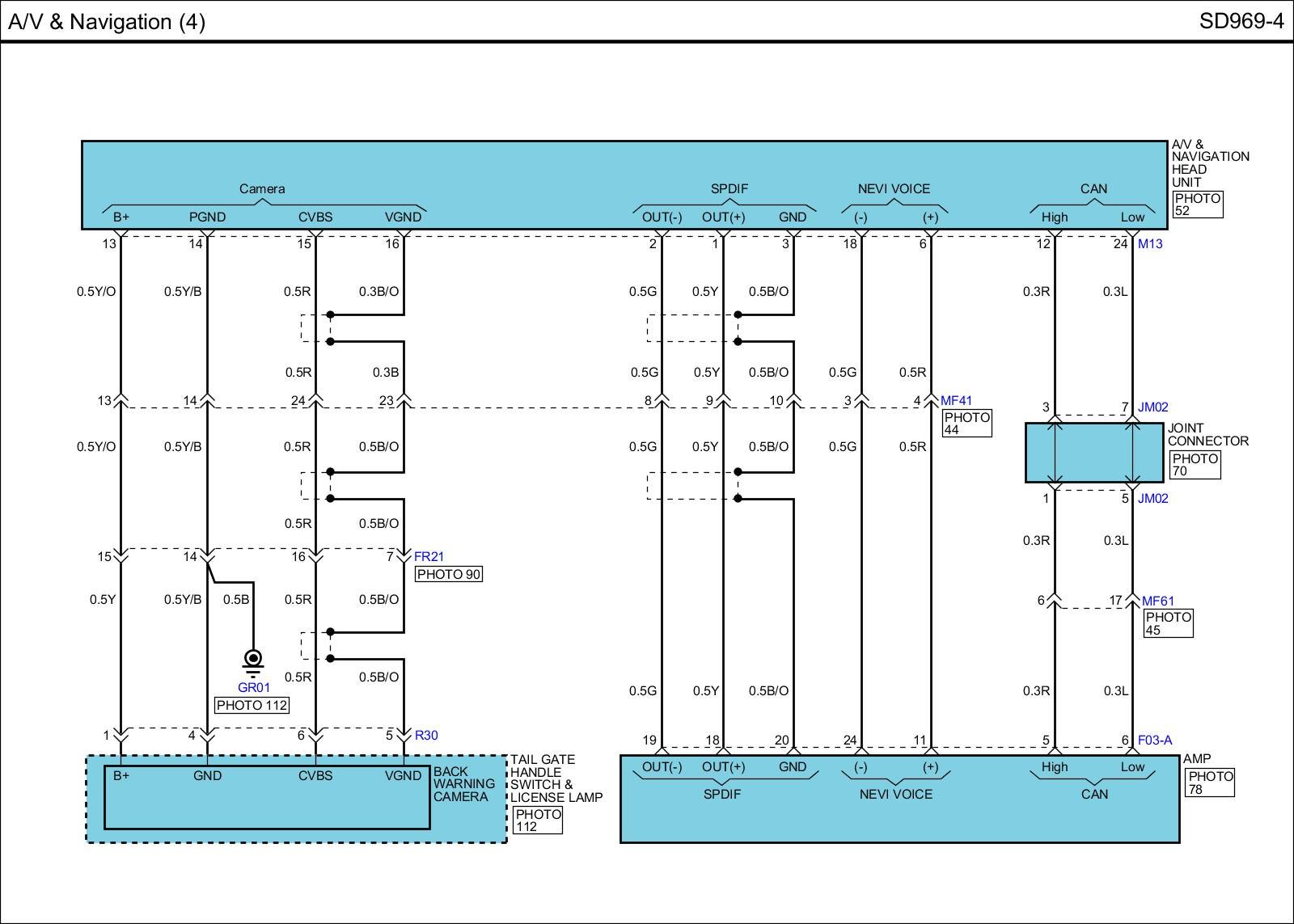Select the GR01 ground label text

(x=253, y=687)
